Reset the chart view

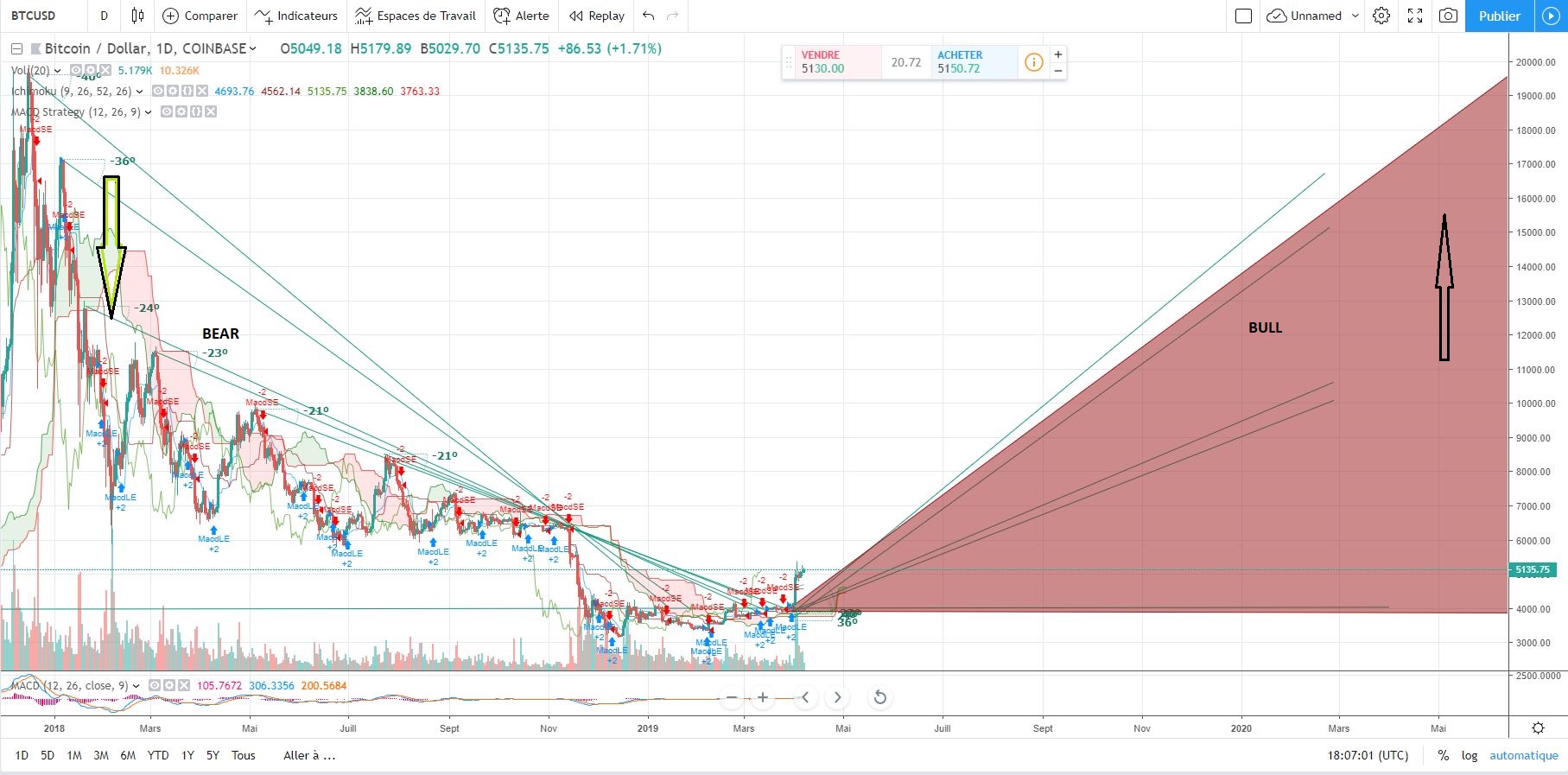pyautogui.click(x=879, y=697)
